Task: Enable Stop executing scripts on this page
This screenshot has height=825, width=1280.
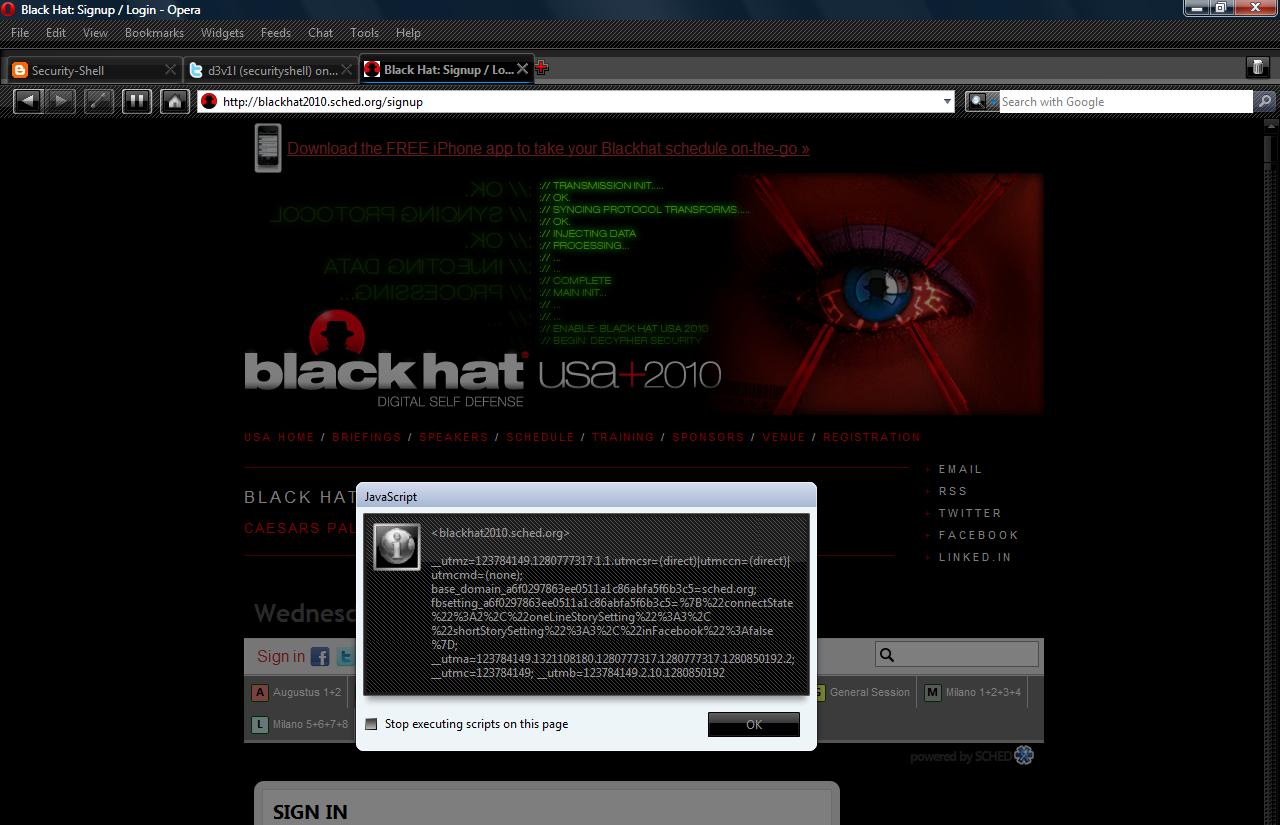Action: 372,724
